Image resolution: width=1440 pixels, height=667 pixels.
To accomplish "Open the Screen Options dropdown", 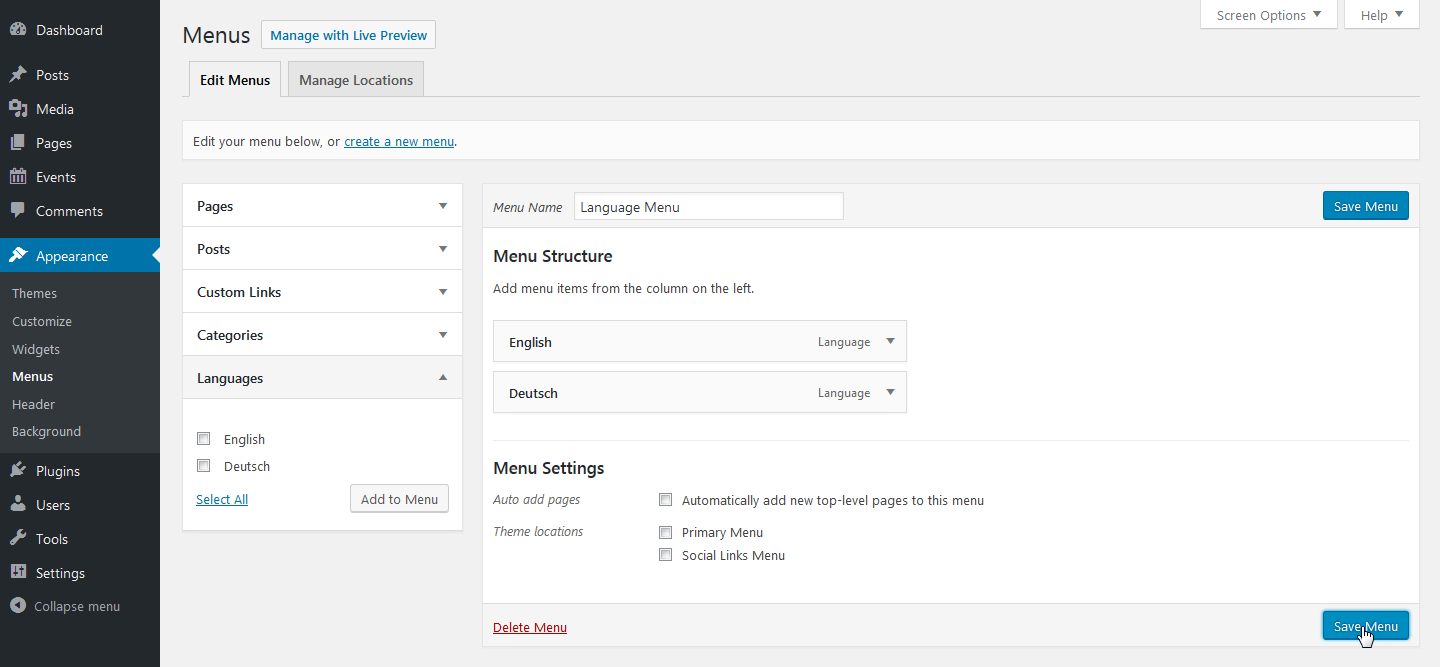I will pyautogui.click(x=1268, y=15).
